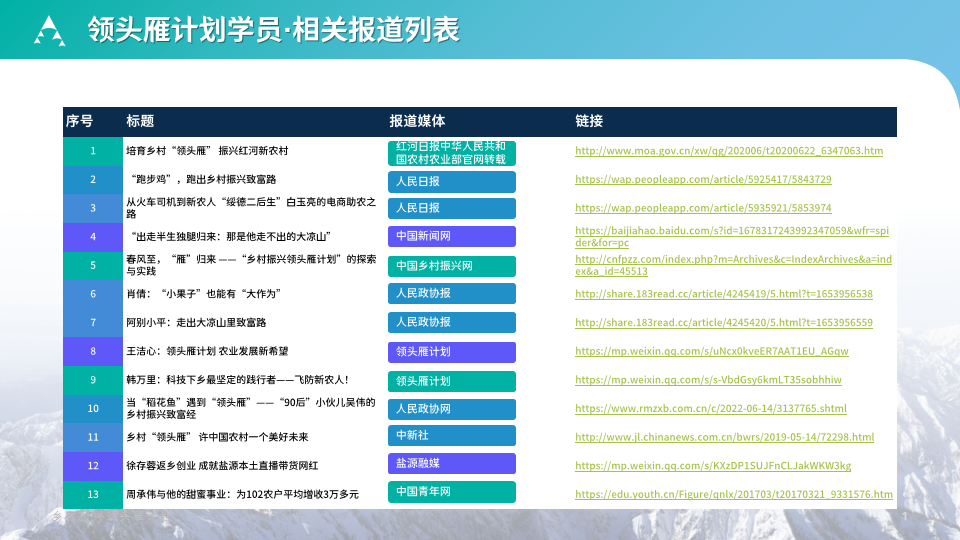960x540 pixels.
Task: Click the 人民政协报 tag in row 6
Action: (x=452, y=293)
